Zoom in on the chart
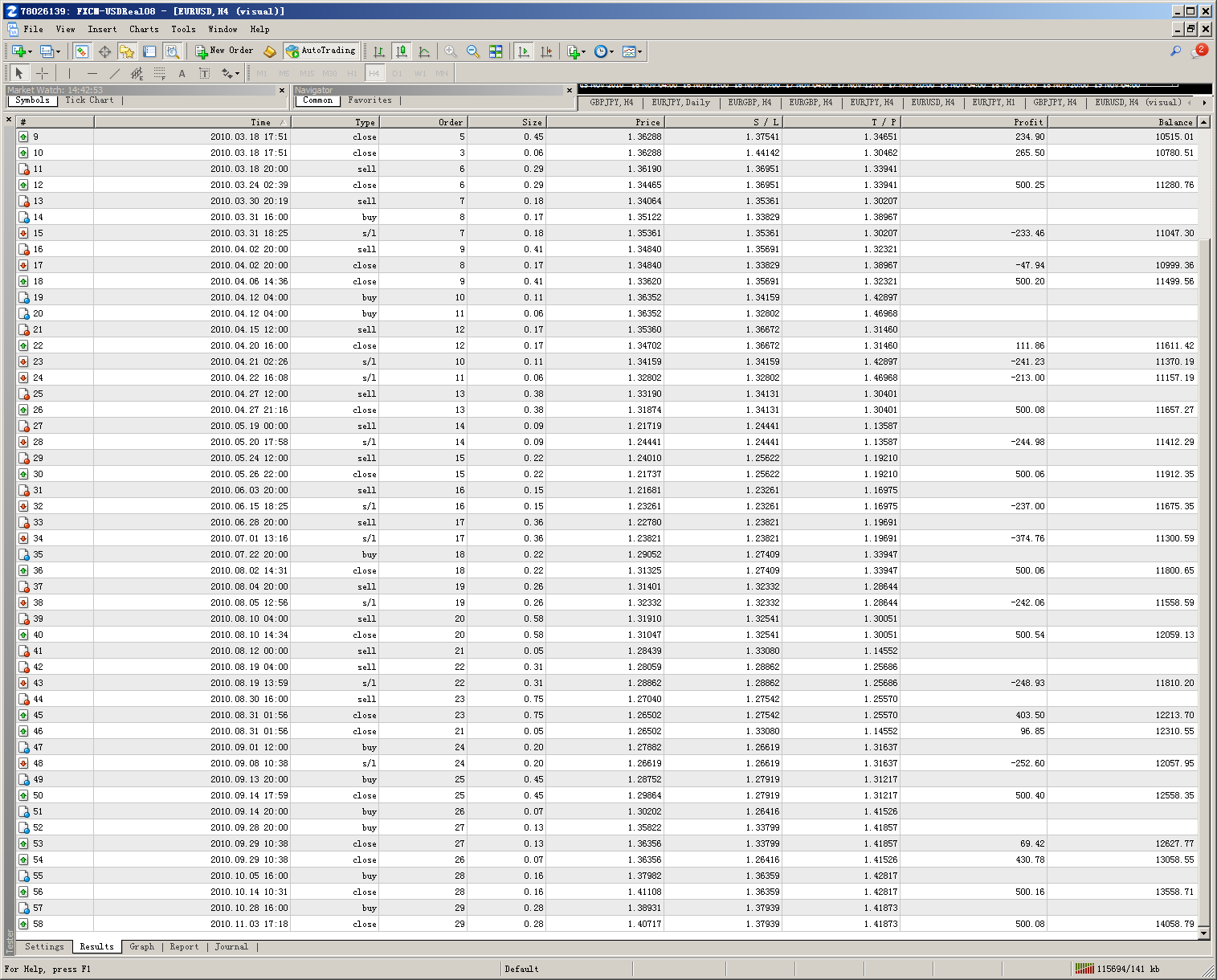The width and height of the screenshot is (1217, 980). (x=451, y=51)
